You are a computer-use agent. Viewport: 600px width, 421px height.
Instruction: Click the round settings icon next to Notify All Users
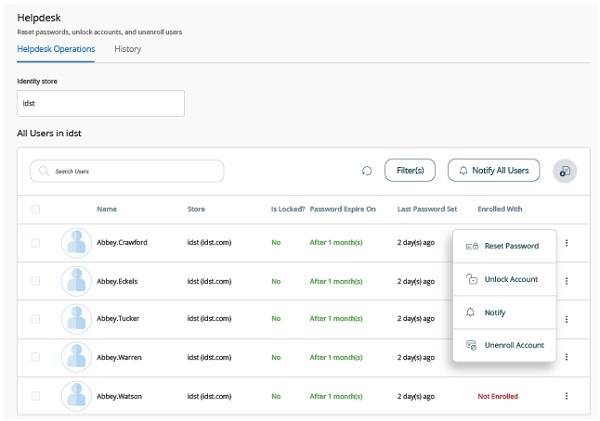[565, 171]
